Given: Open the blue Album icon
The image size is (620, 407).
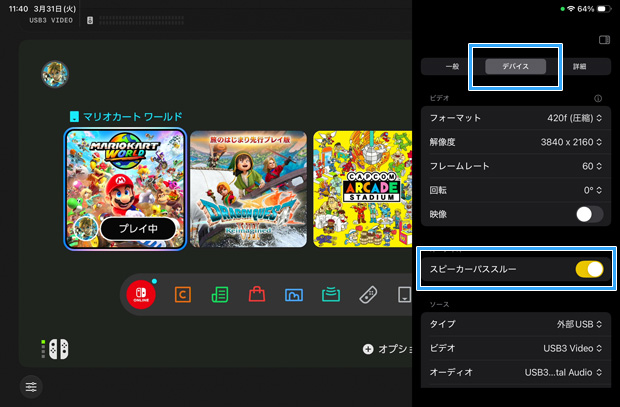Looking at the screenshot, I should [294, 295].
